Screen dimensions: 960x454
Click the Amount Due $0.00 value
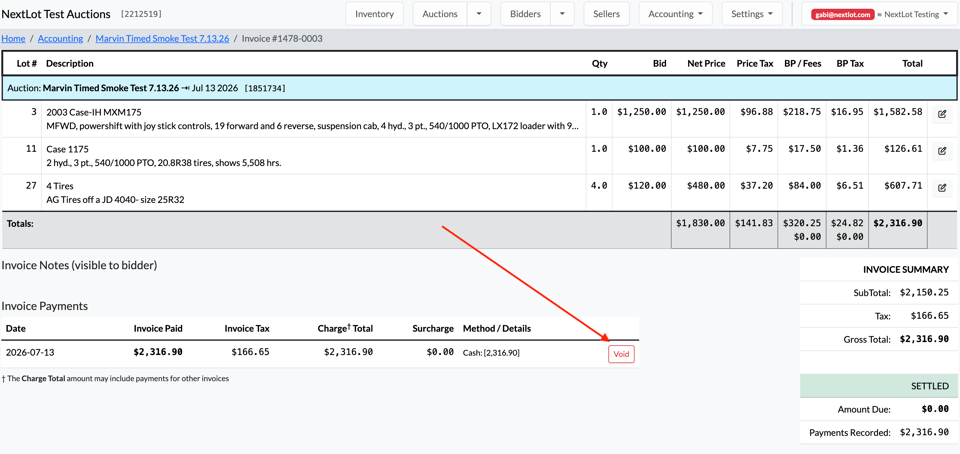coord(936,409)
